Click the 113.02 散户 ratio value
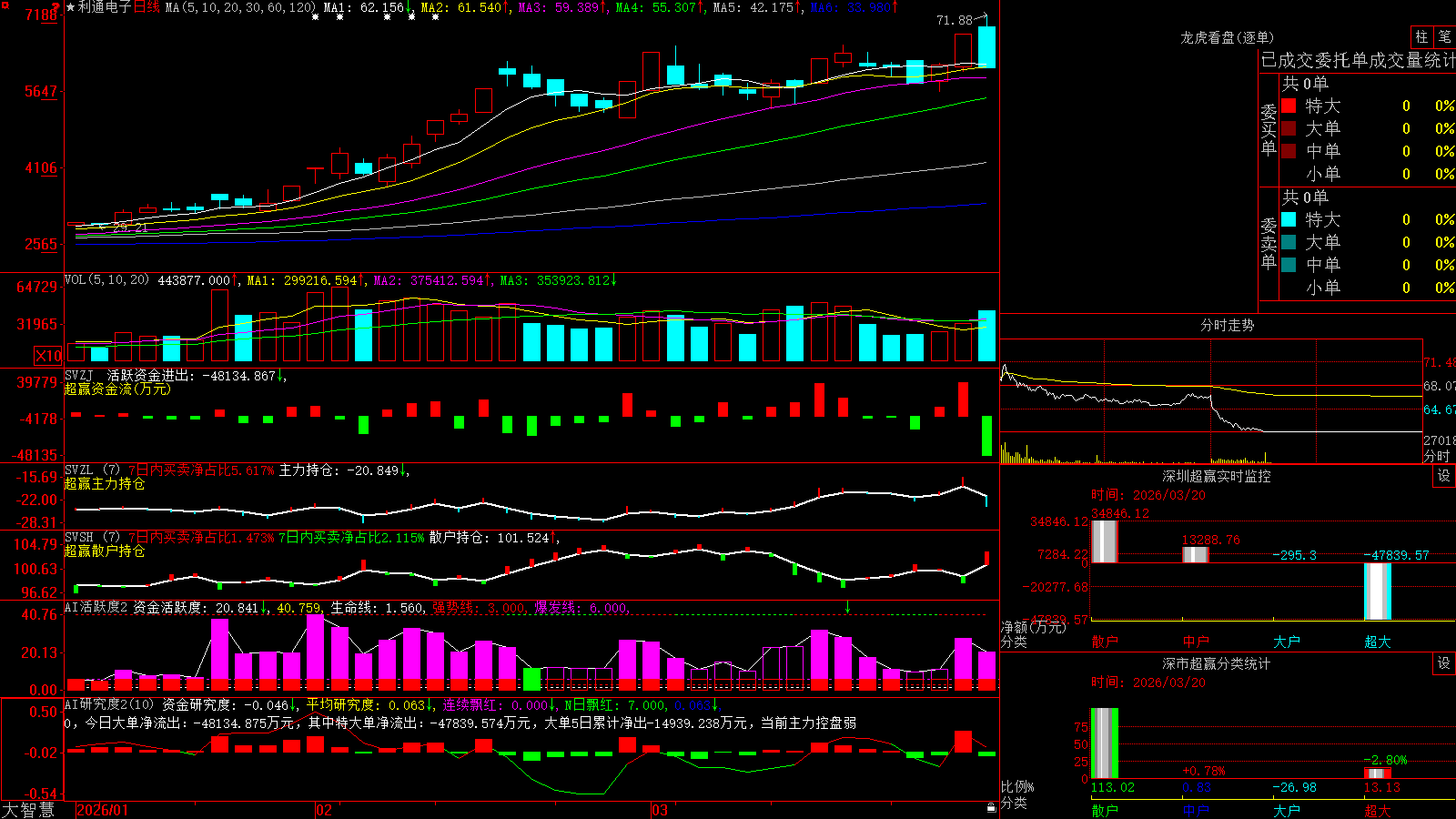Screen dimensions: 1456x819 tap(1113, 787)
